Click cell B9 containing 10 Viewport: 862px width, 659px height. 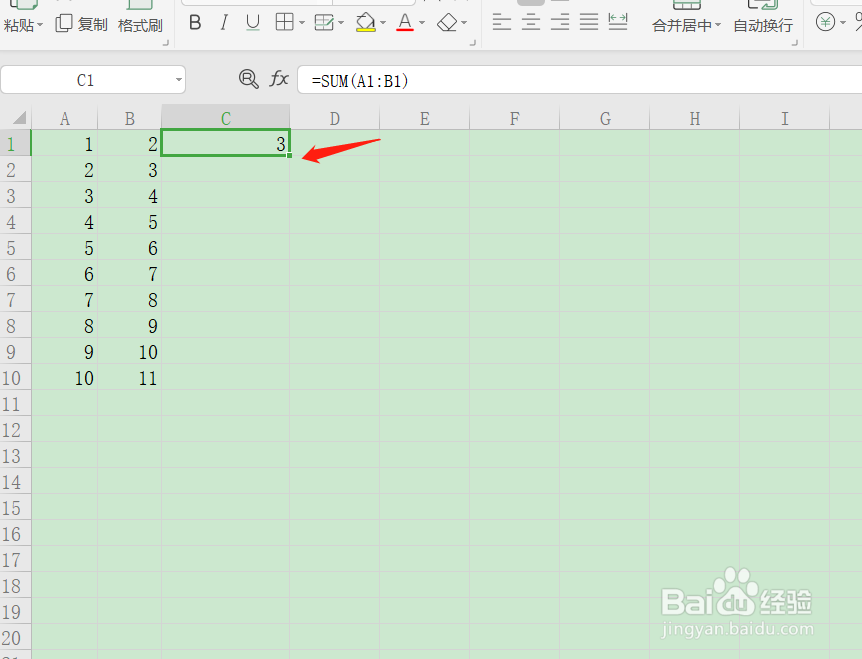pos(130,352)
